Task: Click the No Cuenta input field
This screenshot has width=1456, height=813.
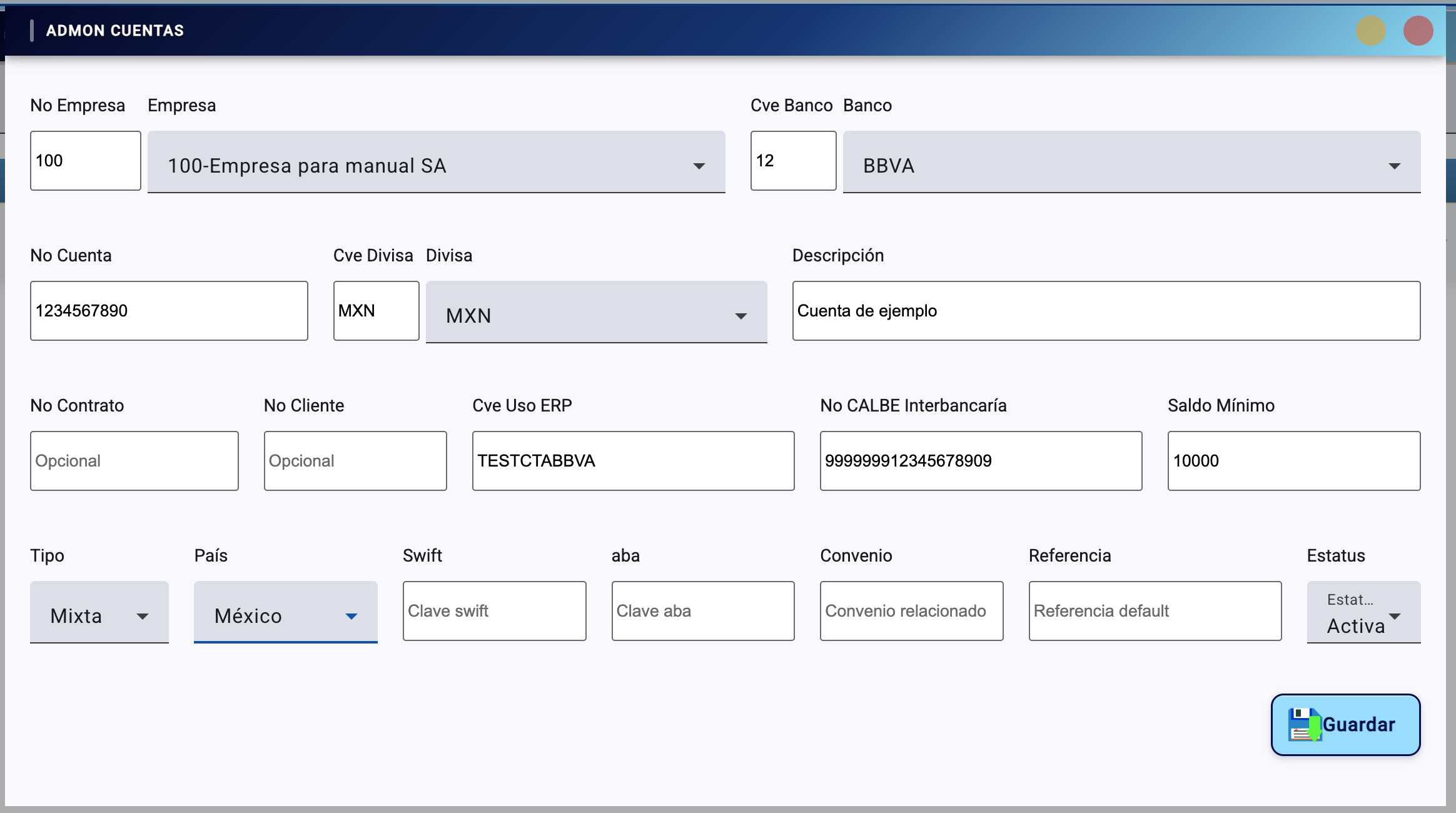Action: click(169, 311)
